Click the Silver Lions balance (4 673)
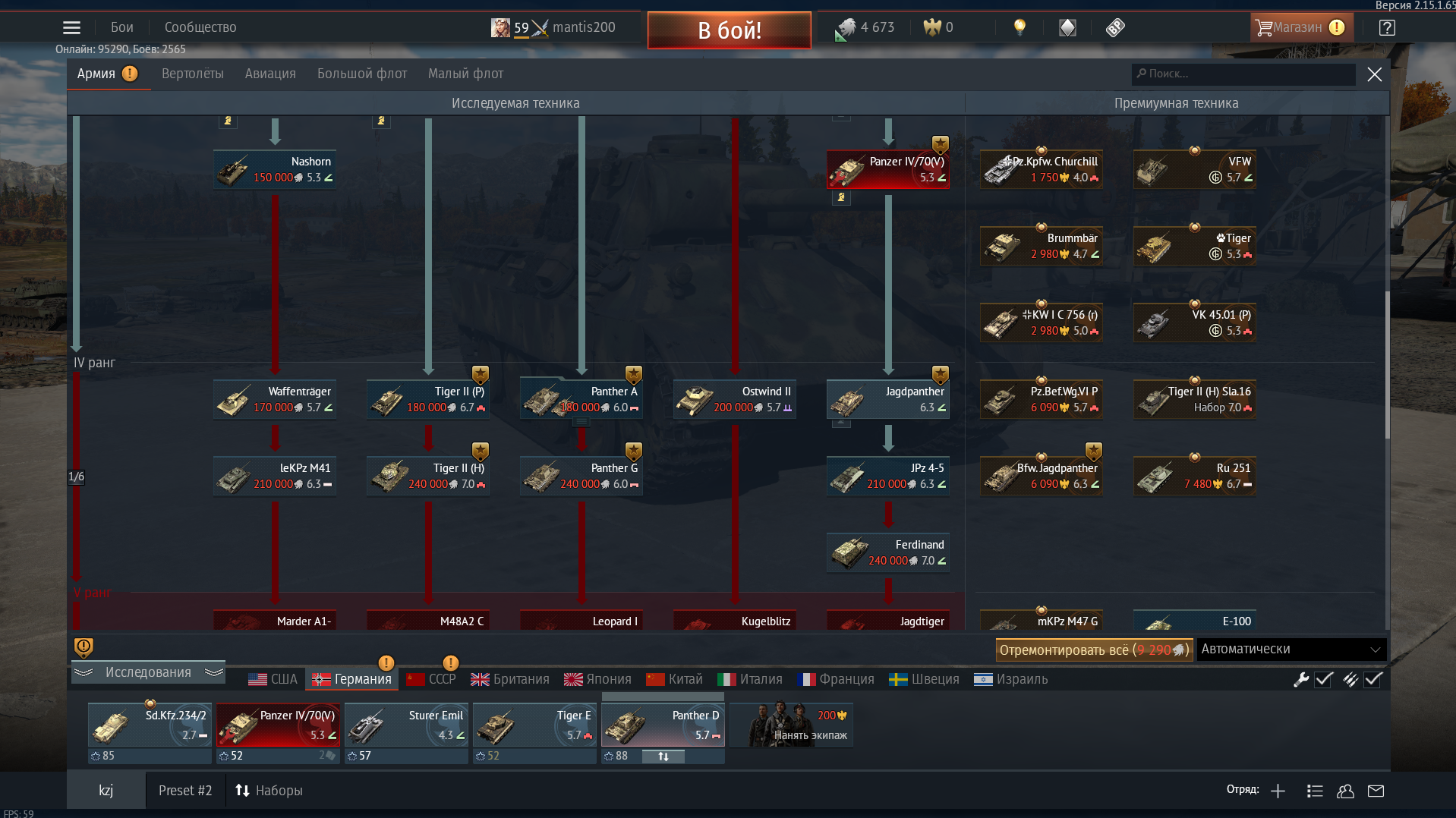The width and height of the screenshot is (1456, 818). coord(865,28)
